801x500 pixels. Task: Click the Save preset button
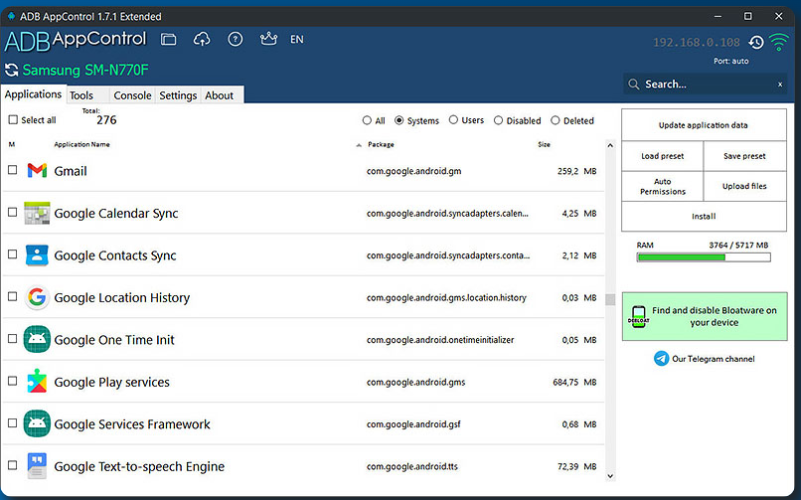[745, 156]
